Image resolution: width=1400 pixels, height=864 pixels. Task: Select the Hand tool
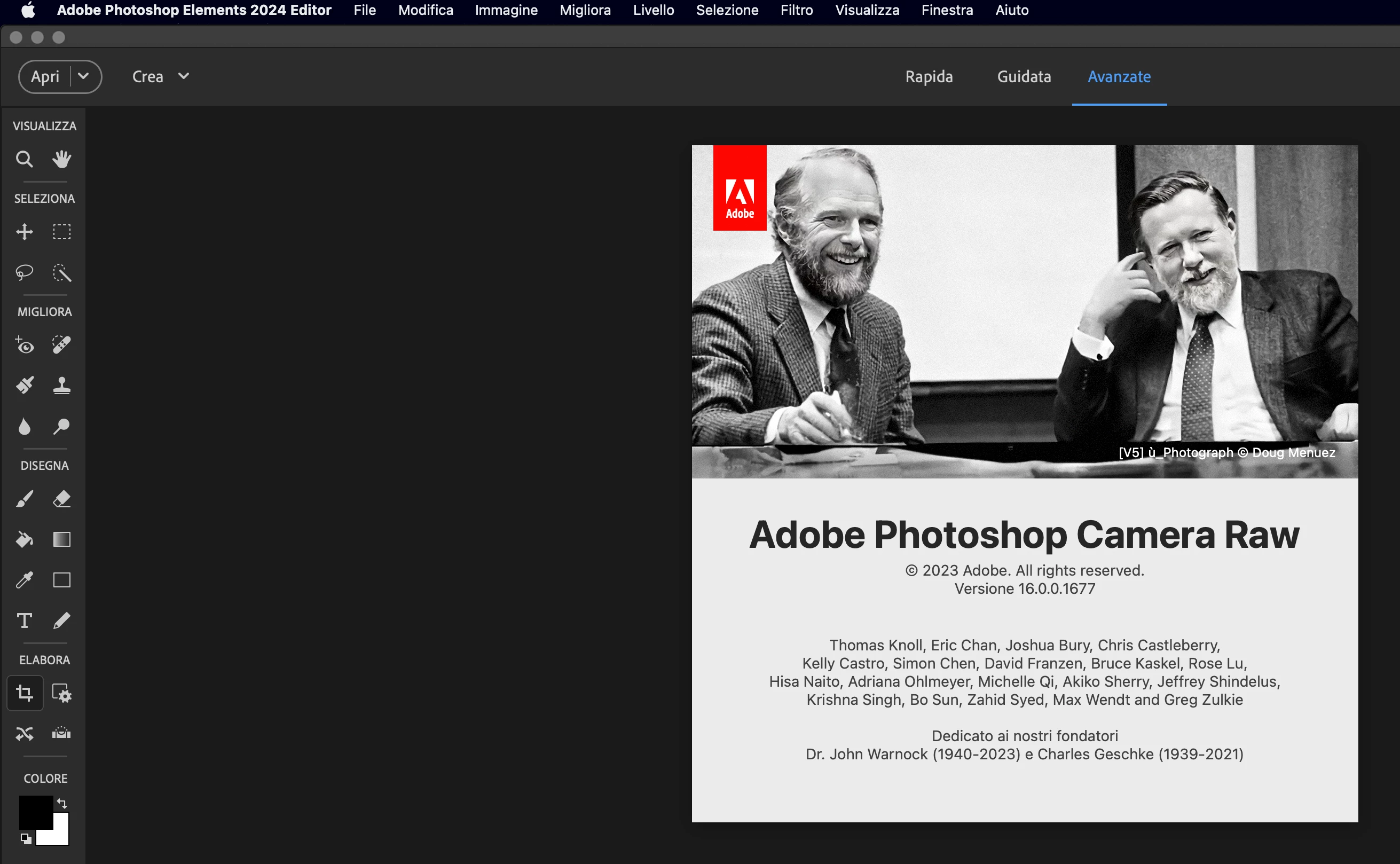(x=62, y=159)
